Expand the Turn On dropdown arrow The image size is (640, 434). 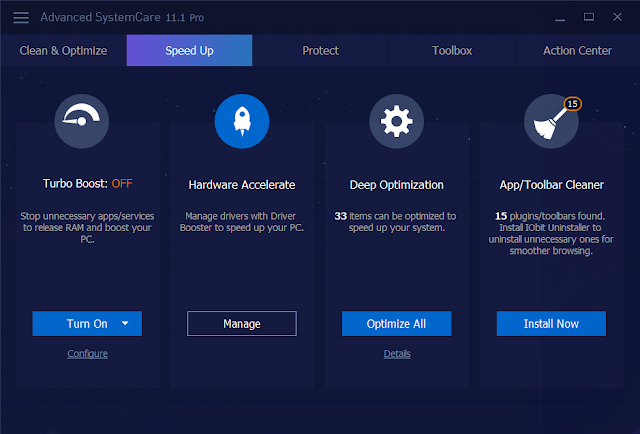[x=125, y=323]
